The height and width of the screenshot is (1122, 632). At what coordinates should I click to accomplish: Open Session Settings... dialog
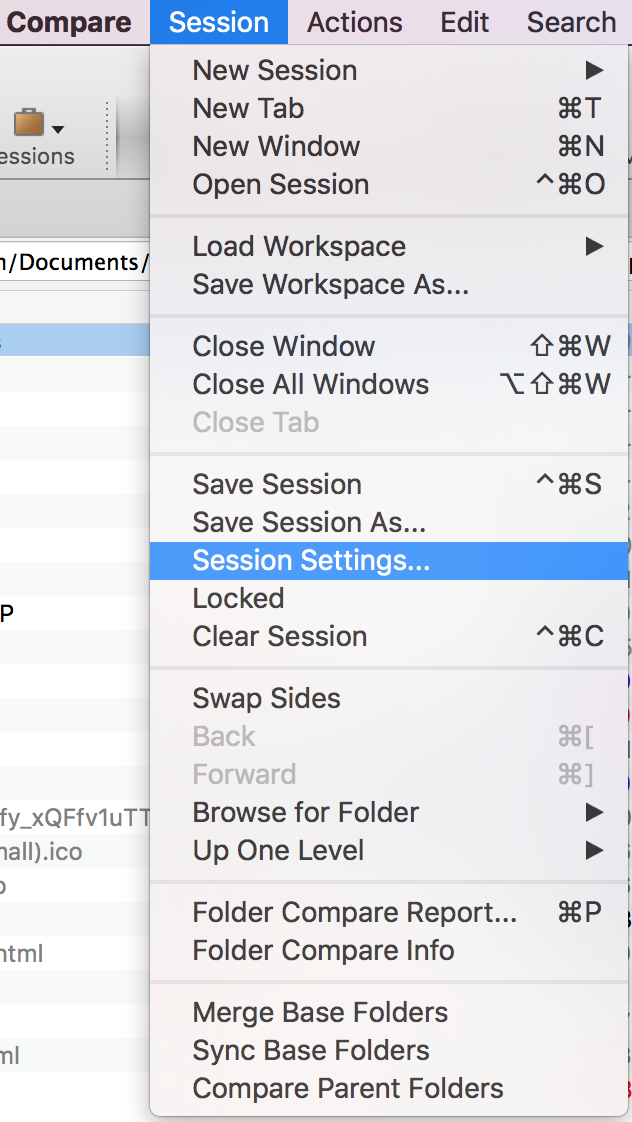(389, 560)
